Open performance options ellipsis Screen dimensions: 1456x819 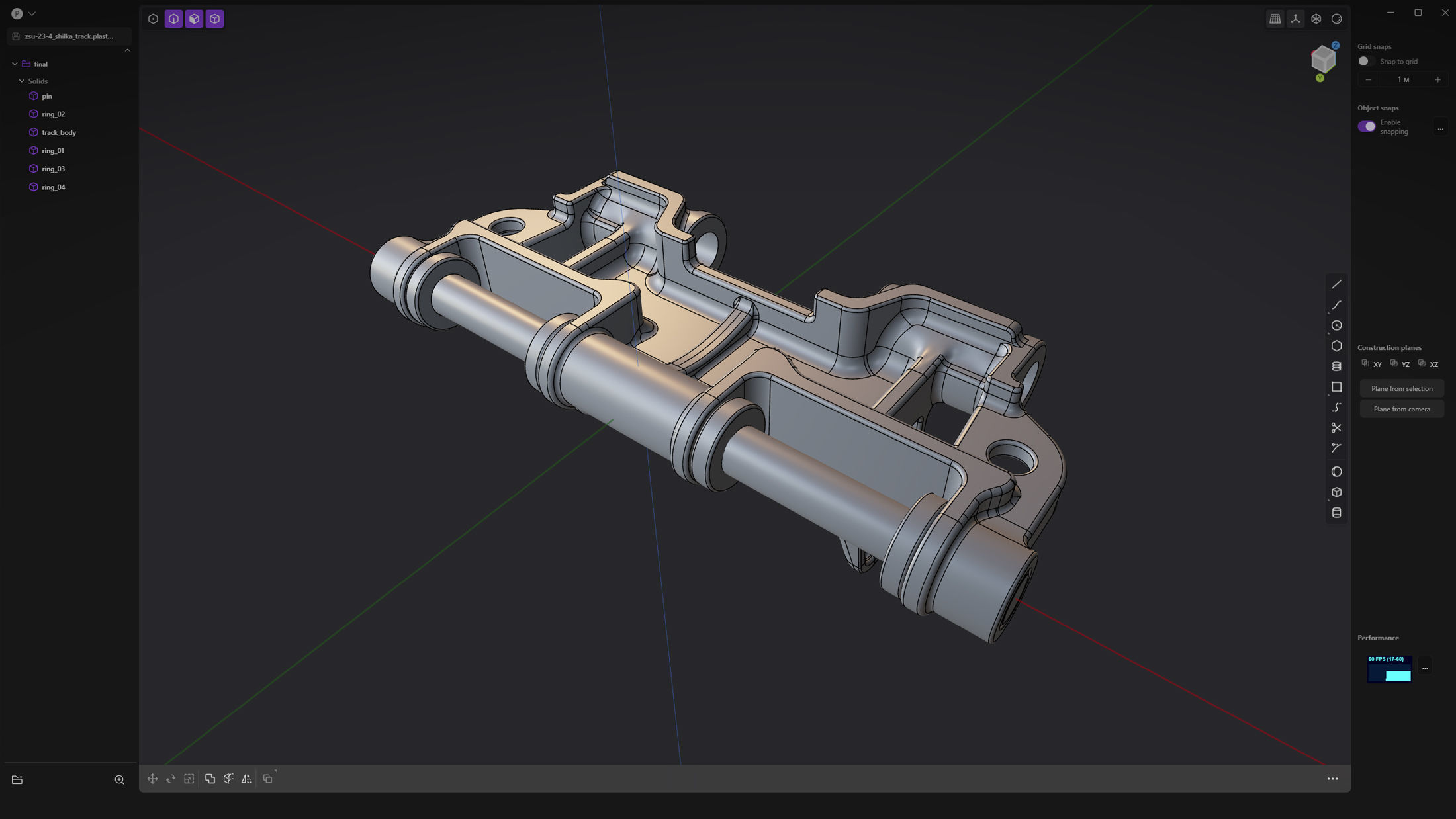click(1425, 668)
